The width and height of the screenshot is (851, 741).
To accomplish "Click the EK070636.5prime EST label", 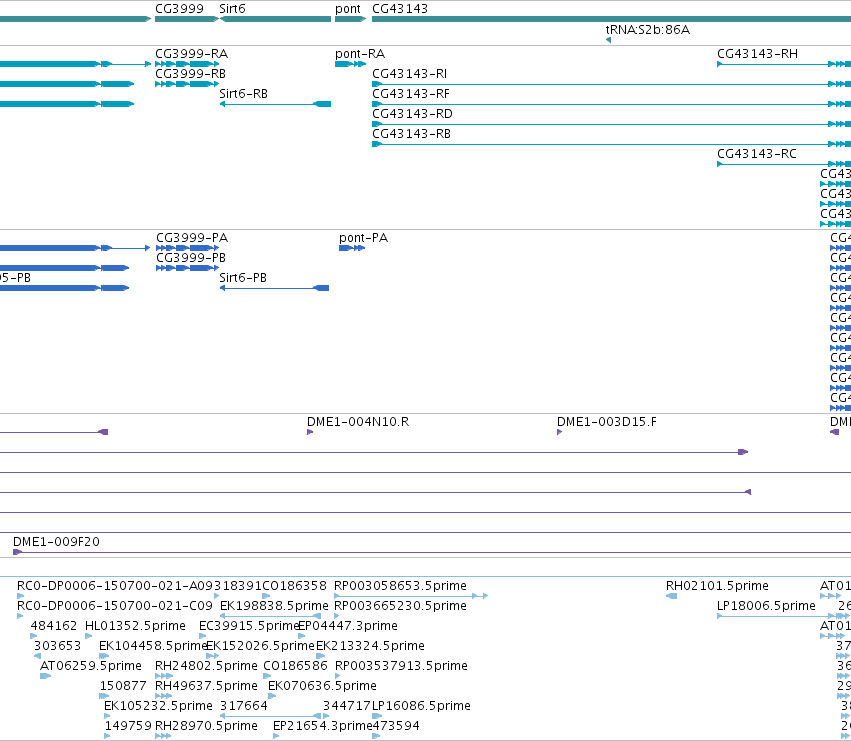I will coord(322,686).
